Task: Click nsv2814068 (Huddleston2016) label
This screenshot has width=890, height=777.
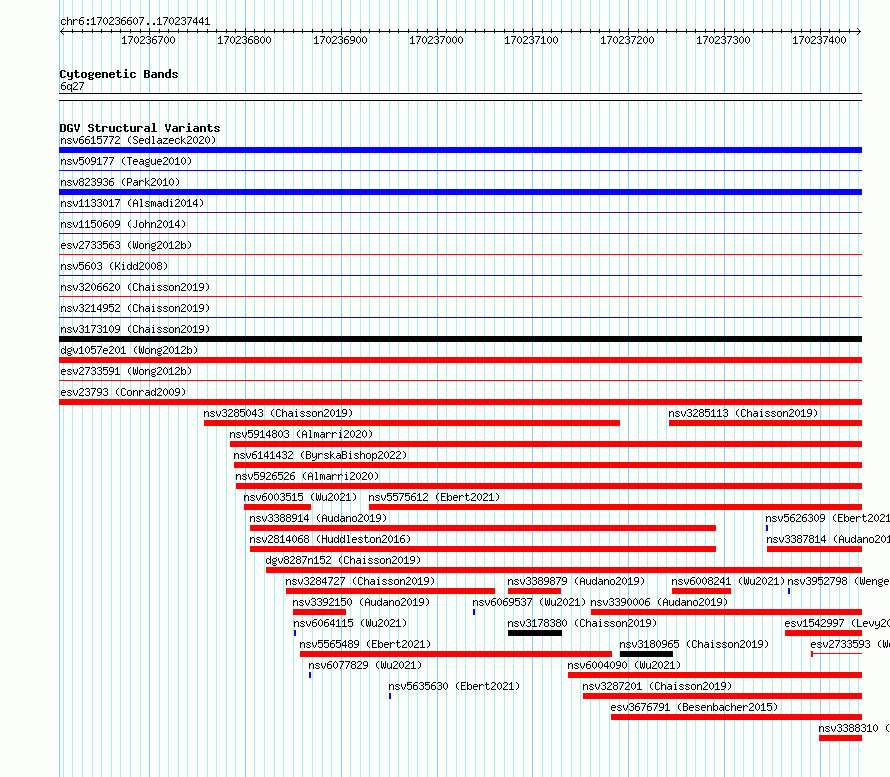Action: pos(330,539)
